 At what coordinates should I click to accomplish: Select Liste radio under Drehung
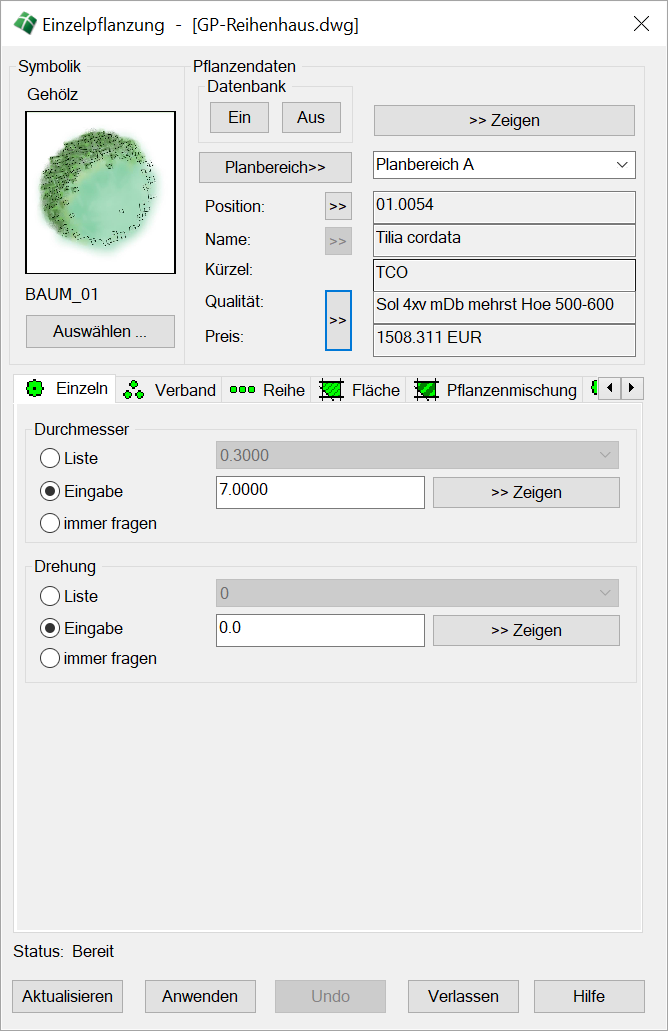50,597
